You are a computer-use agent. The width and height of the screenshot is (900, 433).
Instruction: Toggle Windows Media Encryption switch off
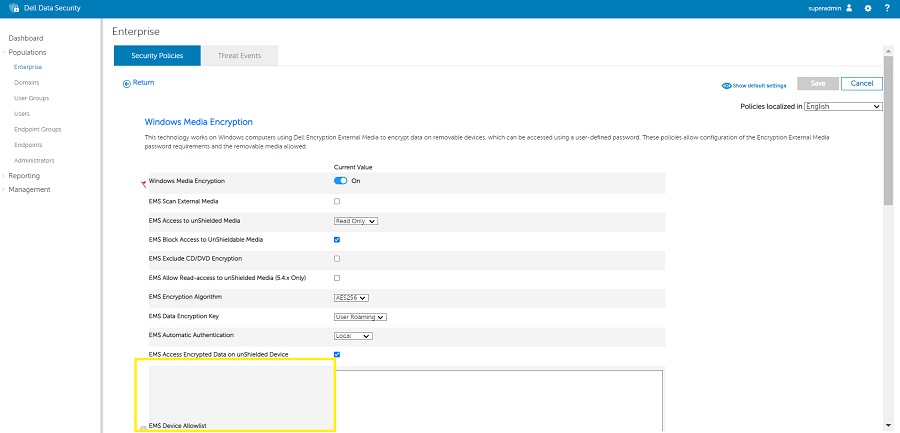tap(341, 181)
